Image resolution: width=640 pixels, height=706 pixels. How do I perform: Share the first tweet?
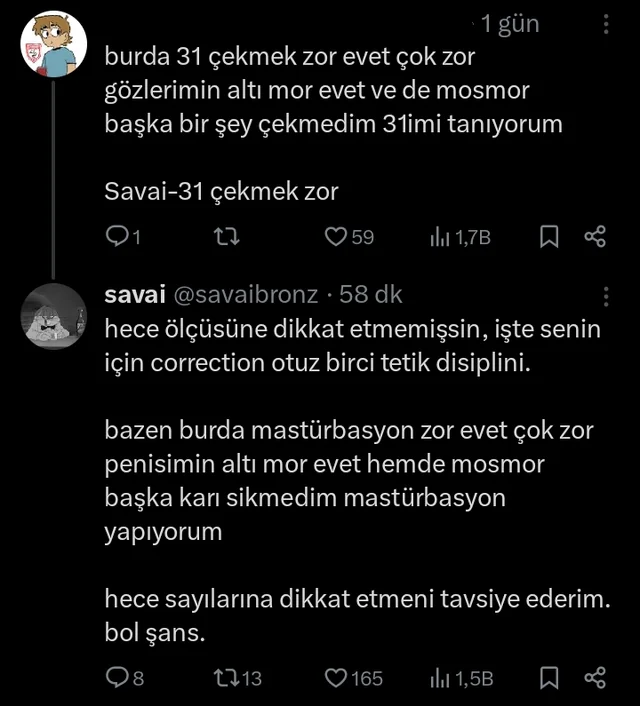[595, 237]
